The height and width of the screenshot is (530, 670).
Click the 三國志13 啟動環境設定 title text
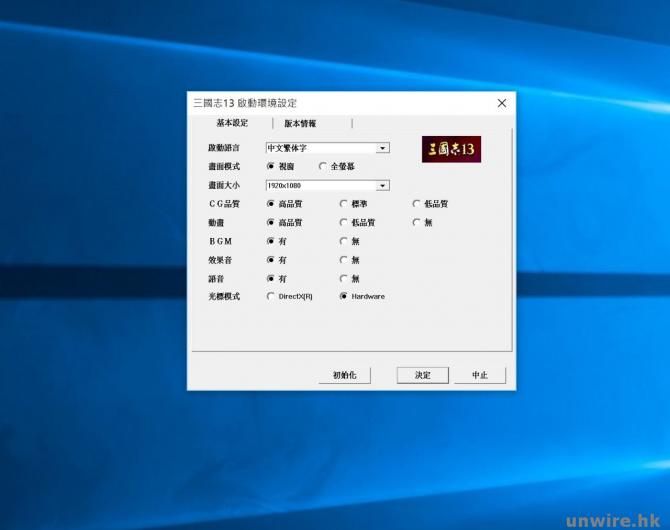245,103
